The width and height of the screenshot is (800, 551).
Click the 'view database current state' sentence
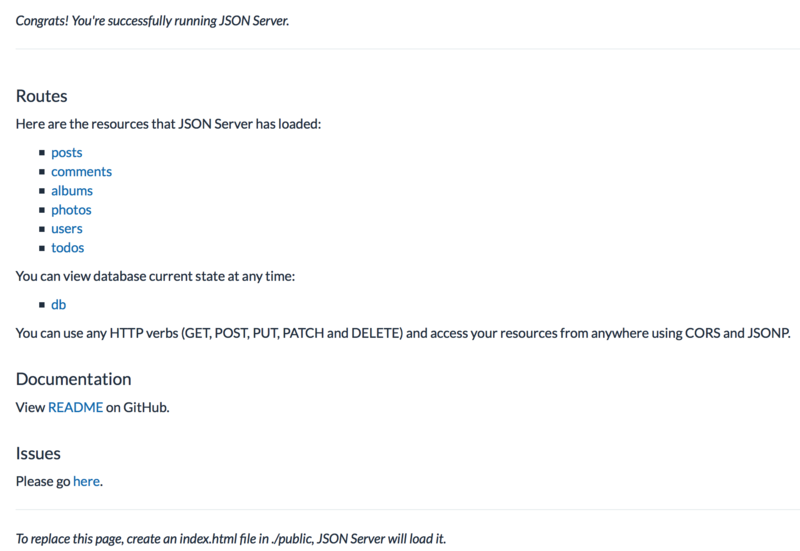(x=155, y=276)
